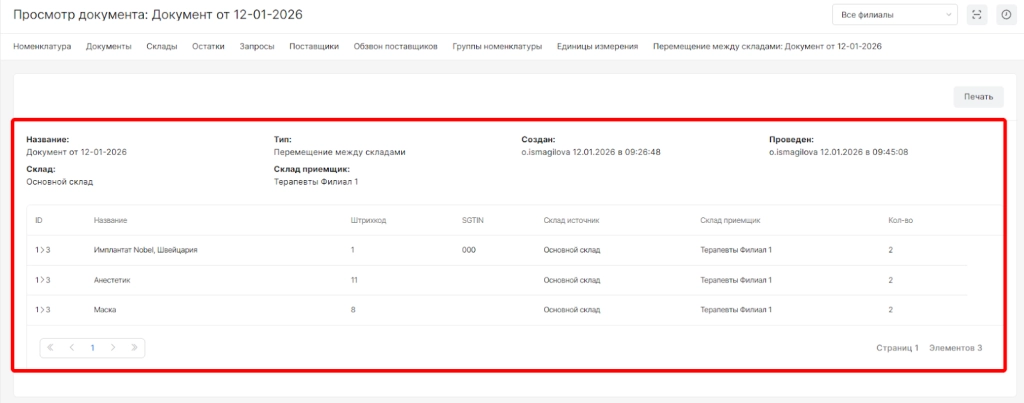Switch to the Номенклатура tab

click(x=42, y=46)
